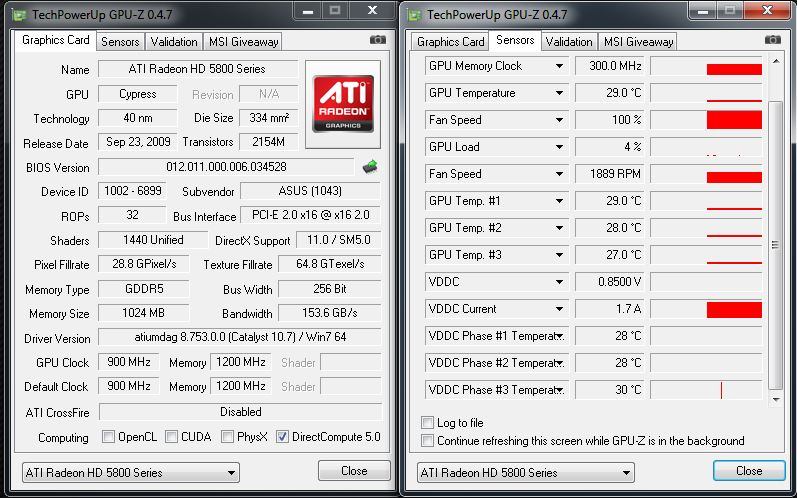Image resolution: width=797 pixels, height=498 pixels.
Task: Open GPU Temperature sensor dropdown
Action: pos(559,93)
